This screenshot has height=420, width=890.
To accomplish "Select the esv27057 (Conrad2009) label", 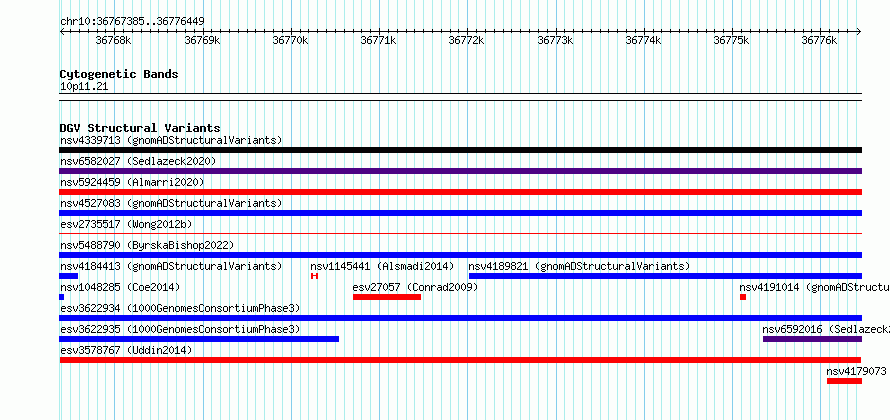I will point(415,287).
